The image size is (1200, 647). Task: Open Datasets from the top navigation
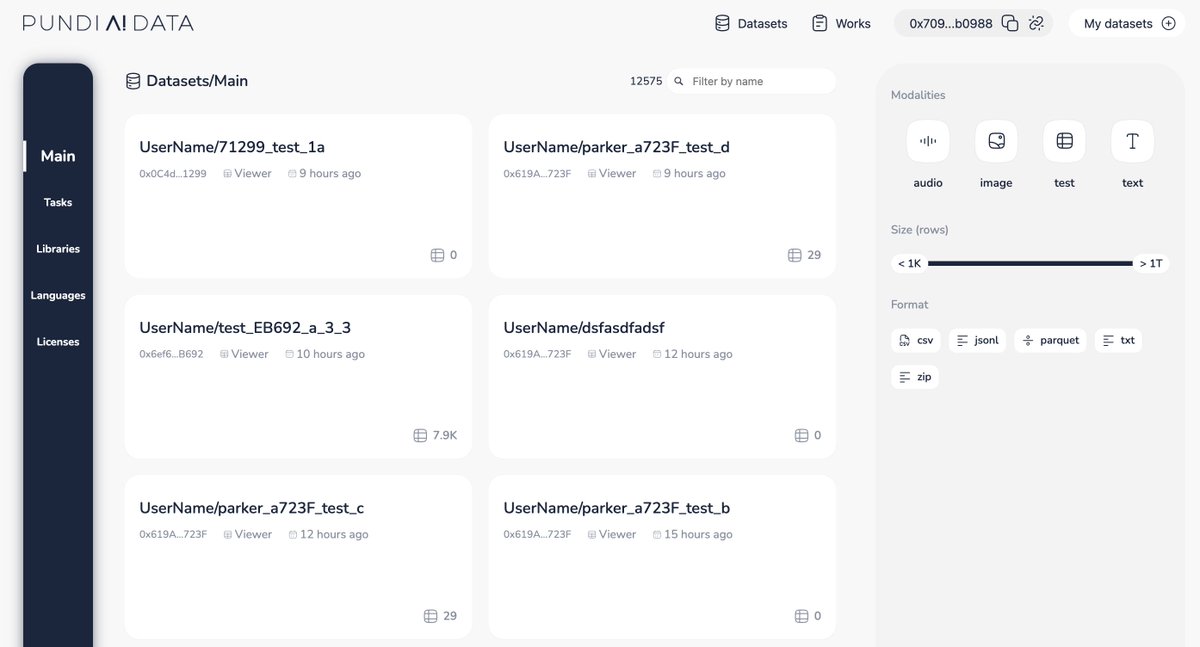[750, 22]
